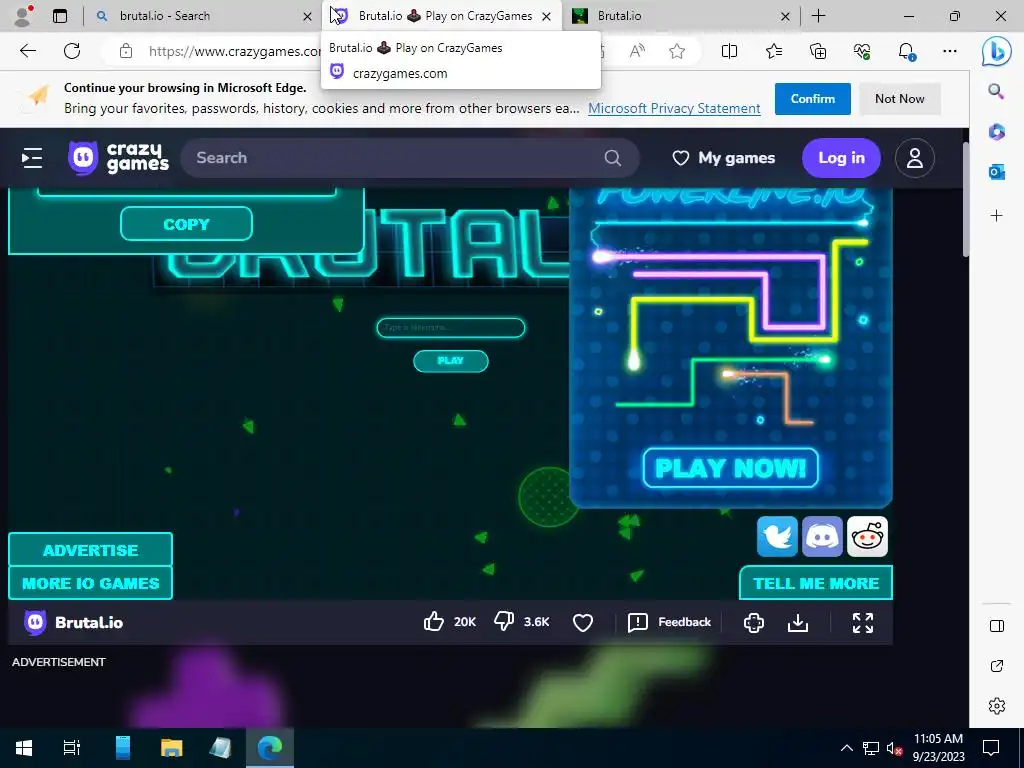View site information lock icon
The height and width of the screenshot is (768, 1024).
click(126, 51)
